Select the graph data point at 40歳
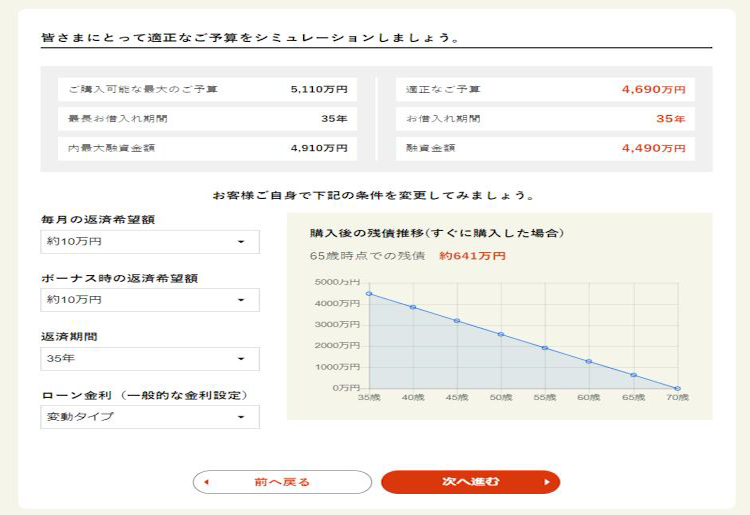The width and height of the screenshot is (750, 515). [413, 307]
